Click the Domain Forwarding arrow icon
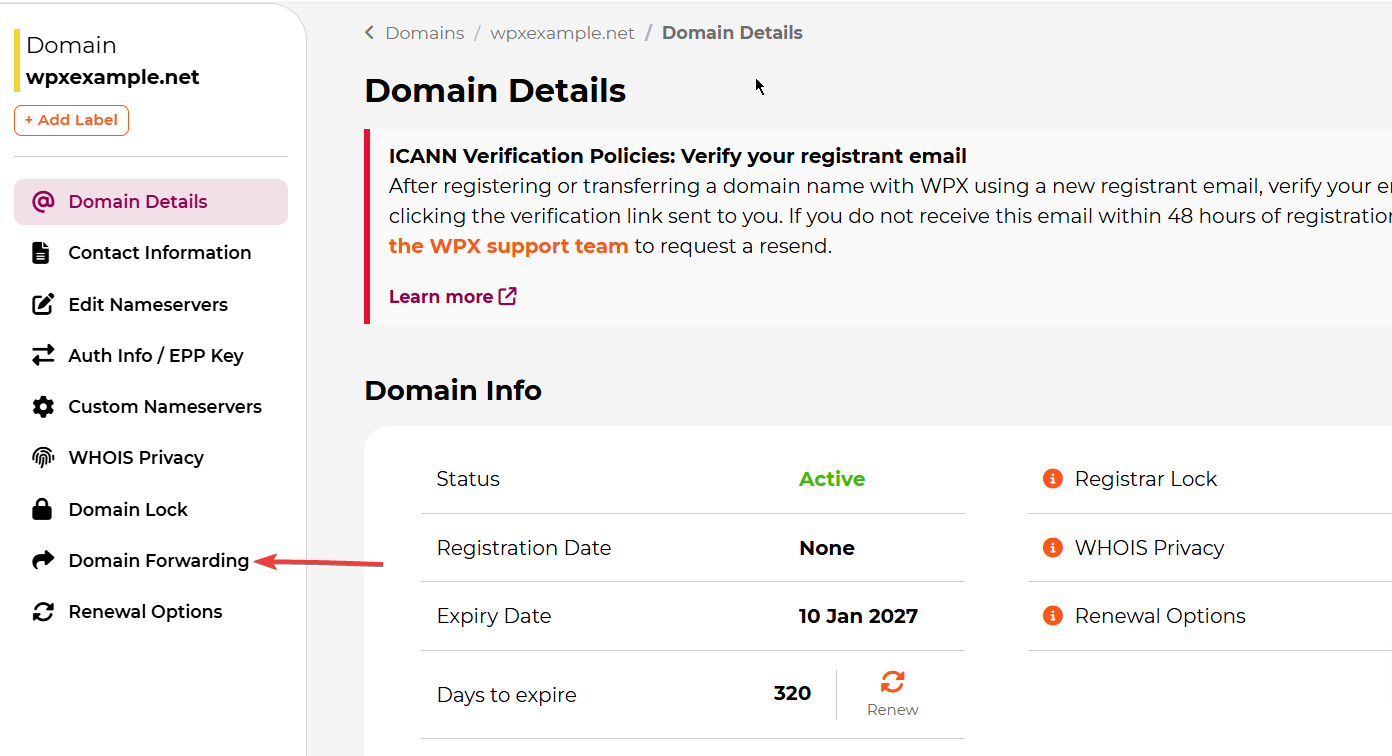1392x756 pixels. (x=43, y=561)
